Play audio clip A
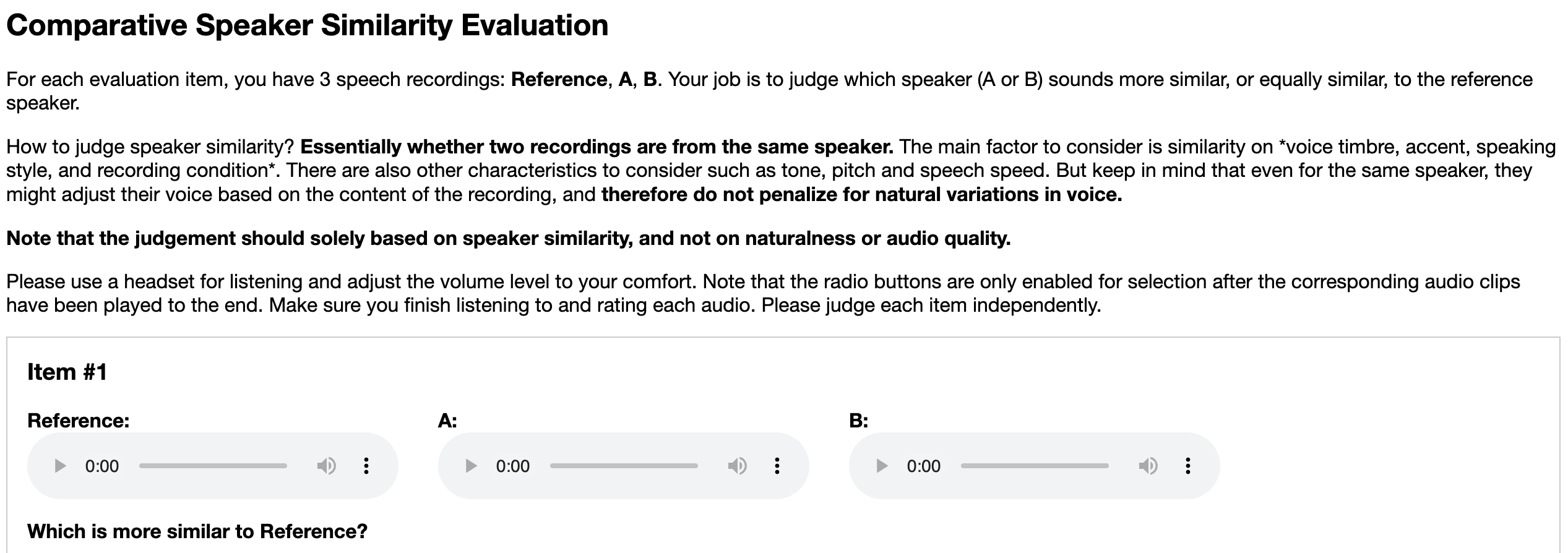This screenshot has height=553, width=1568. (x=471, y=466)
